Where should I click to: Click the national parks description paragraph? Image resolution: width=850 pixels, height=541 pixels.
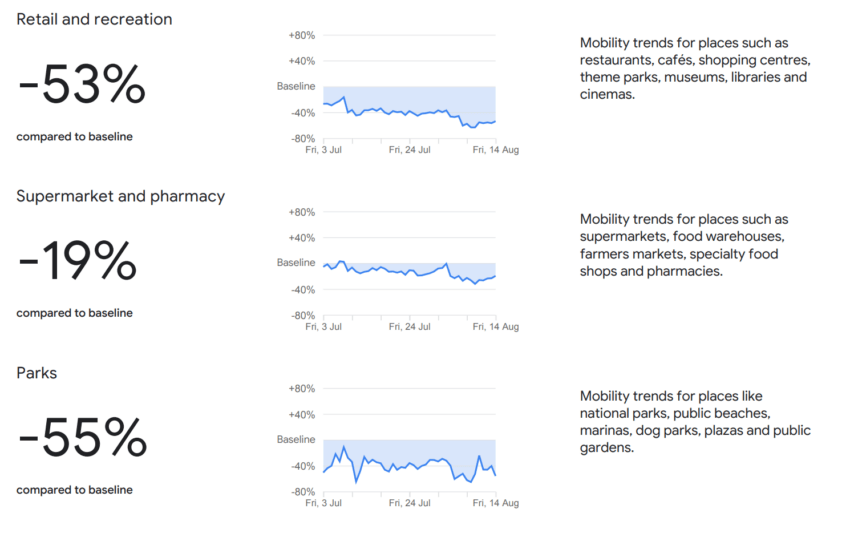[695, 422]
